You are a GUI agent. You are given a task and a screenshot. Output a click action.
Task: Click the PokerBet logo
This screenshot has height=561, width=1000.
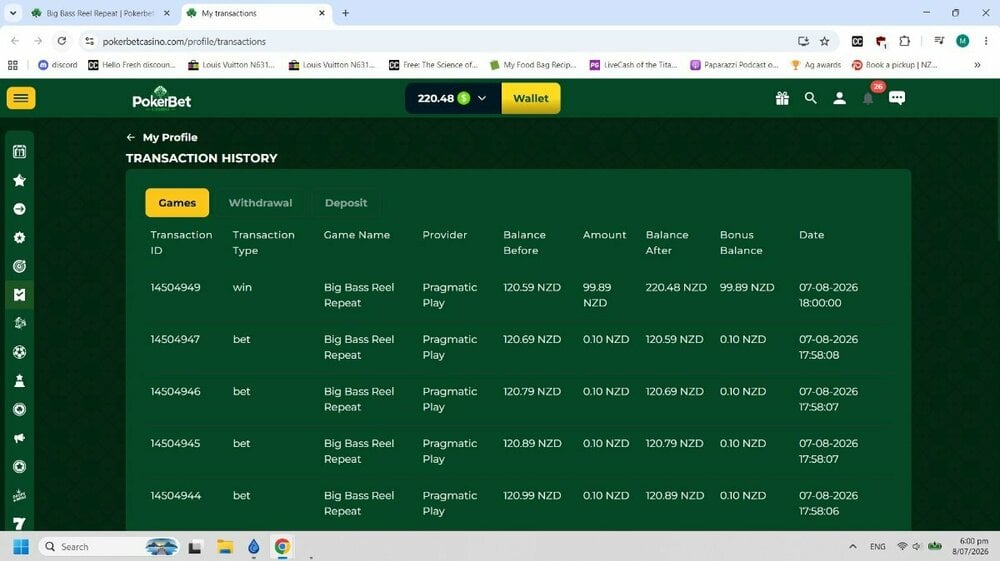point(161,98)
